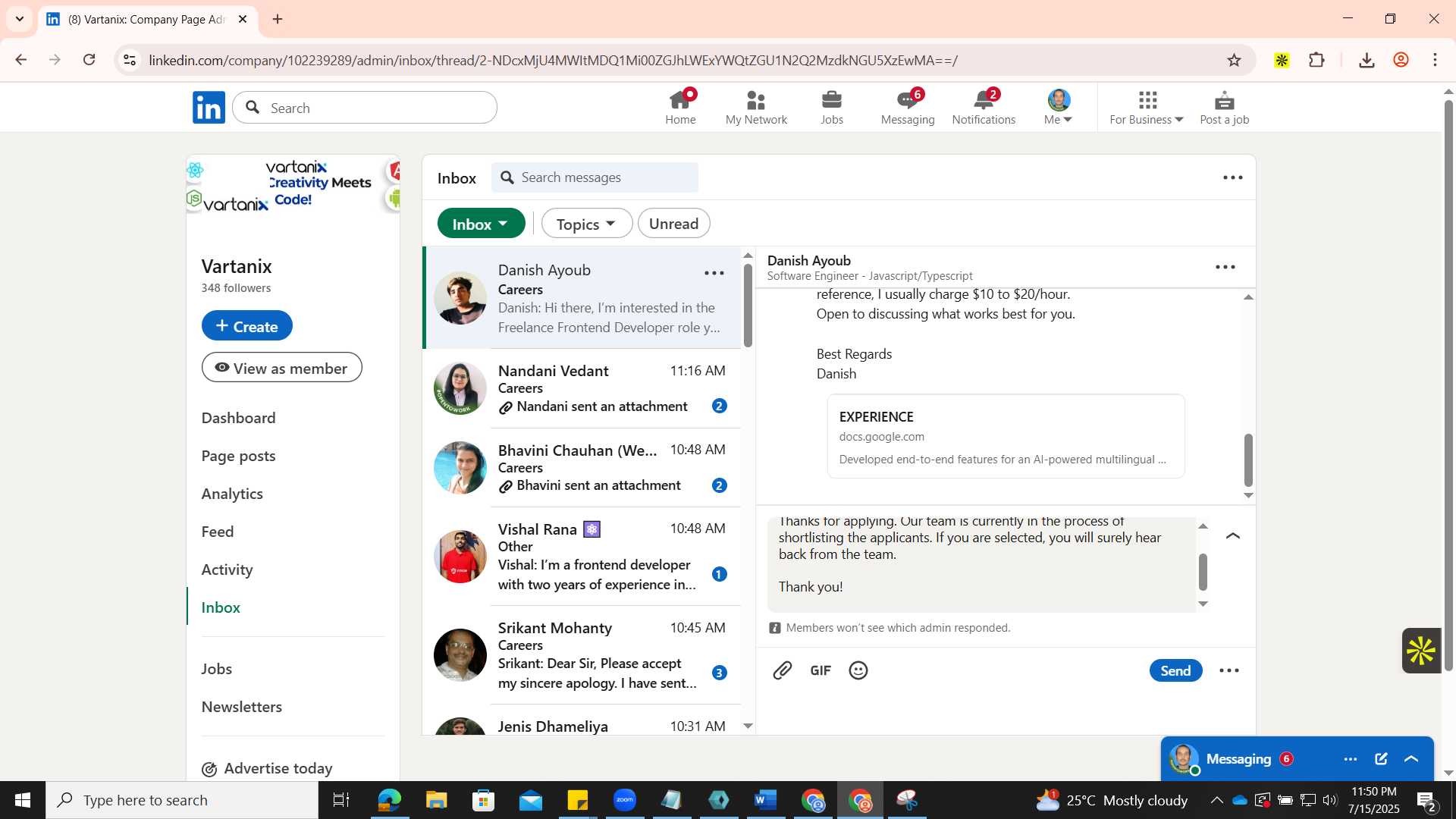Open For Business dropdown menu
This screenshot has width=1456, height=819.
(x=1147, y=107)
